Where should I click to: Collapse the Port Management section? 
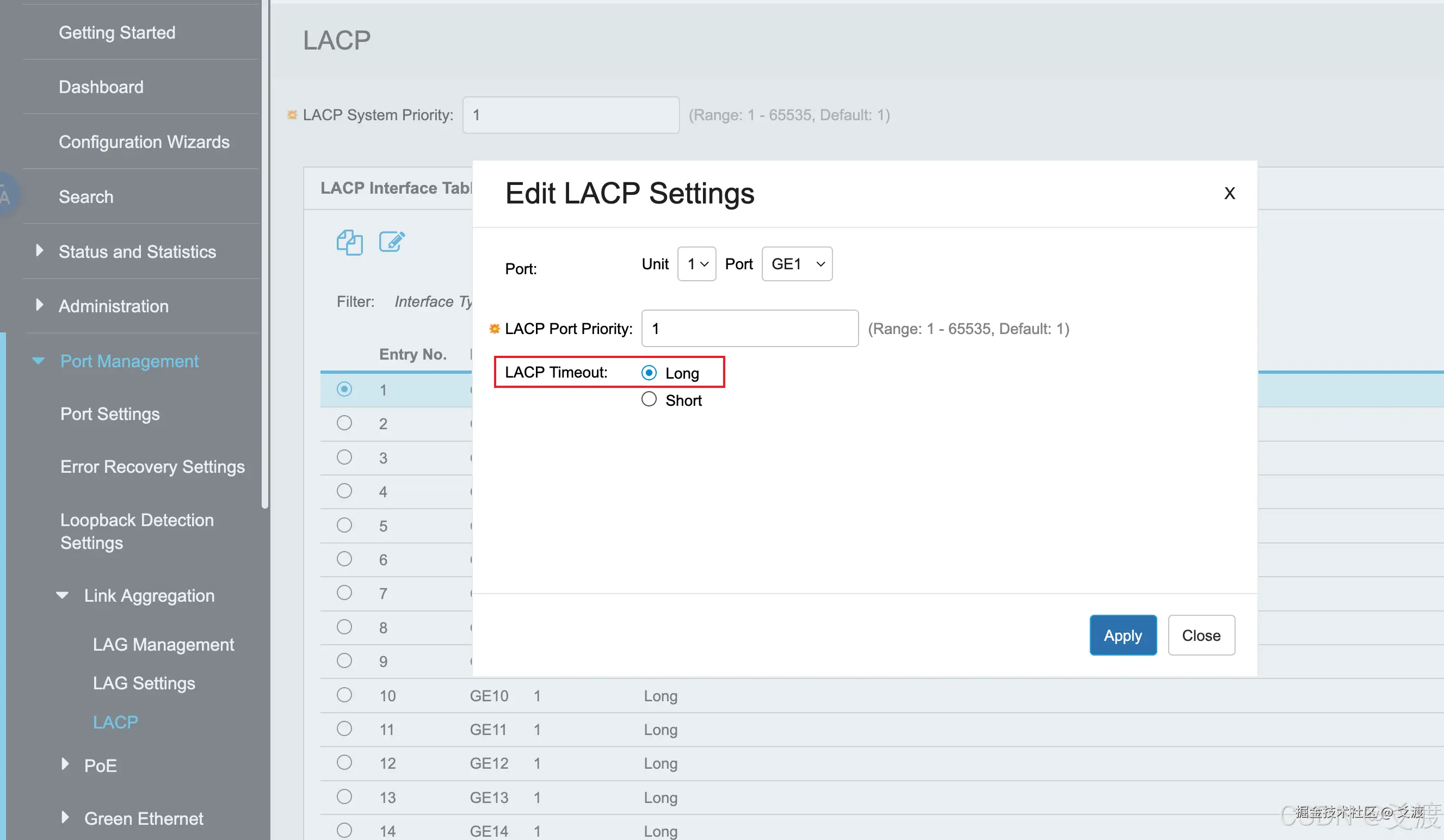pos(39,360)
